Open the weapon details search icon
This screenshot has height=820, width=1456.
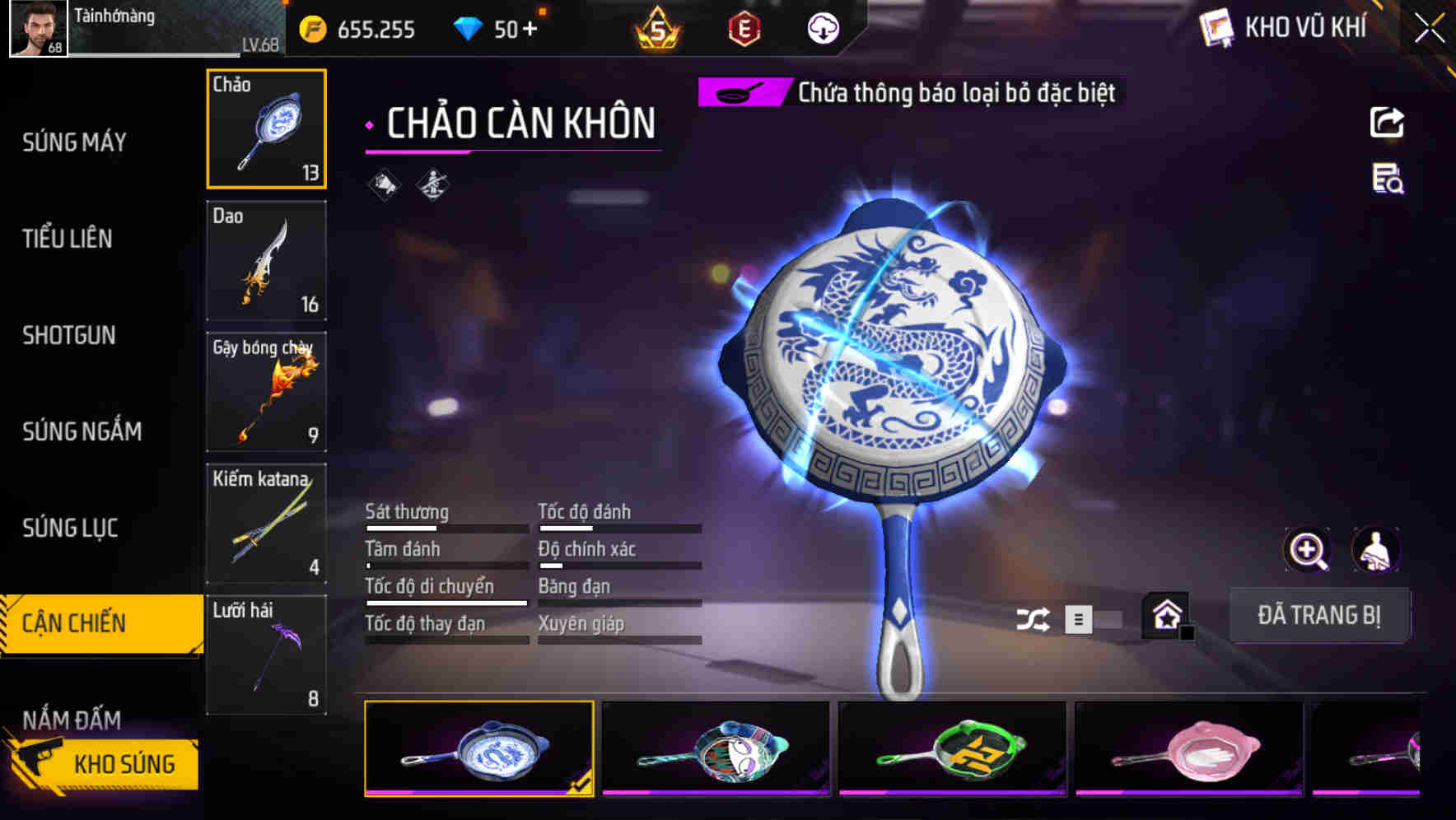pyautogui.click(x=1388, y=178)
